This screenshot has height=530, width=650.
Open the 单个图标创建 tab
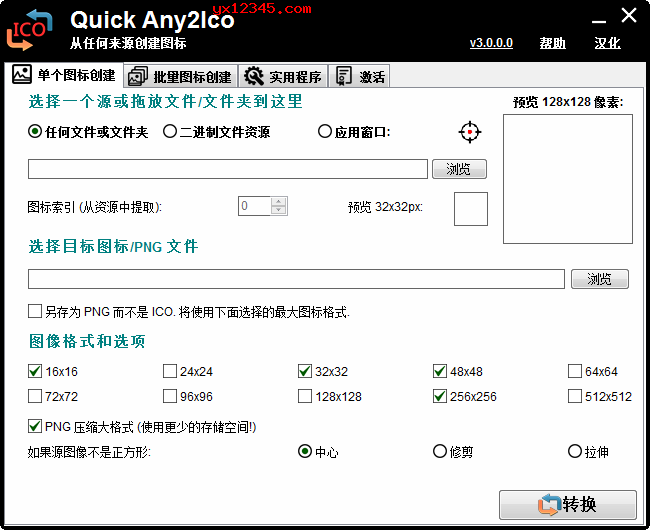(x=64, y=75)
